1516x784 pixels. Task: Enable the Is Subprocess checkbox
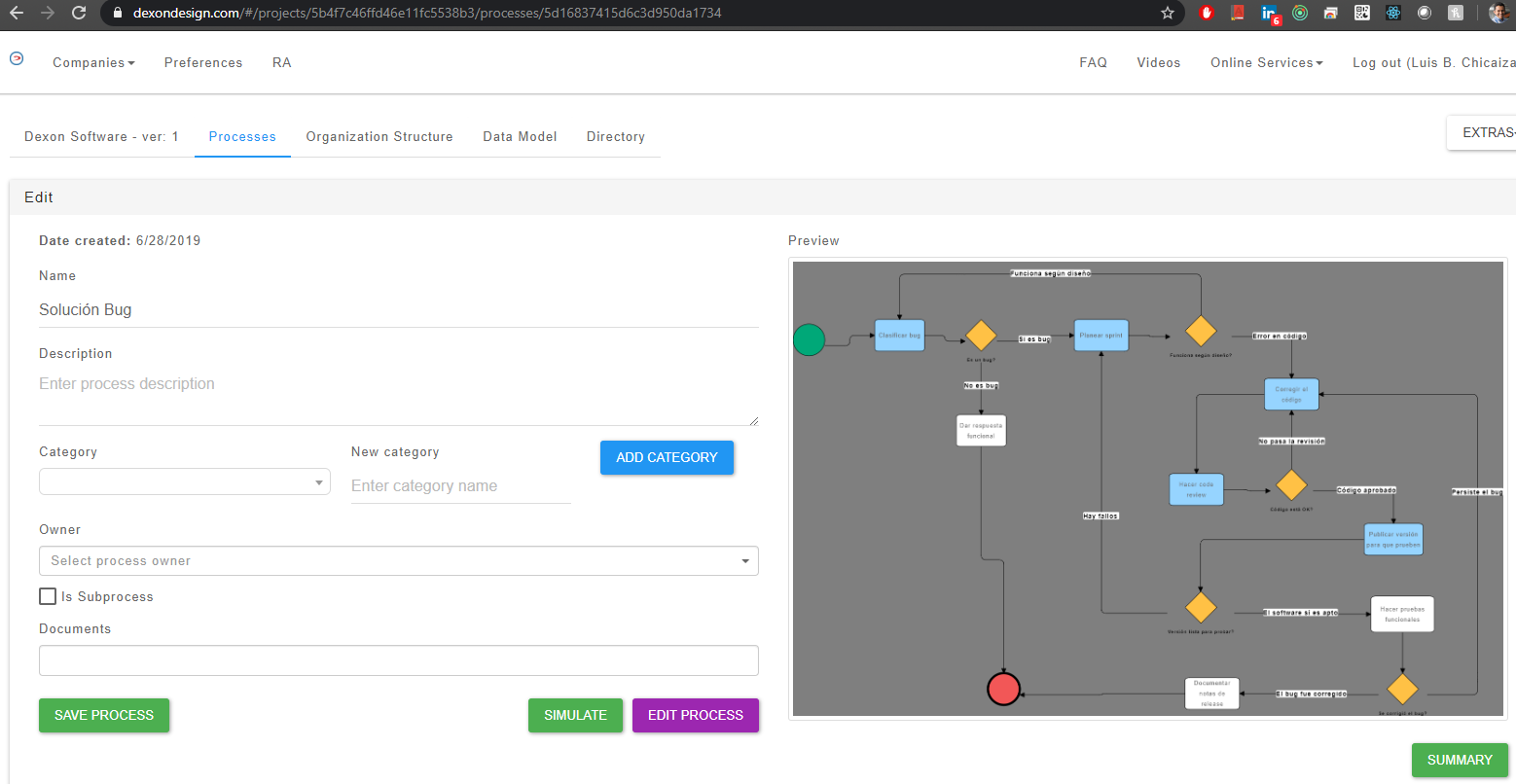point(48,596)
